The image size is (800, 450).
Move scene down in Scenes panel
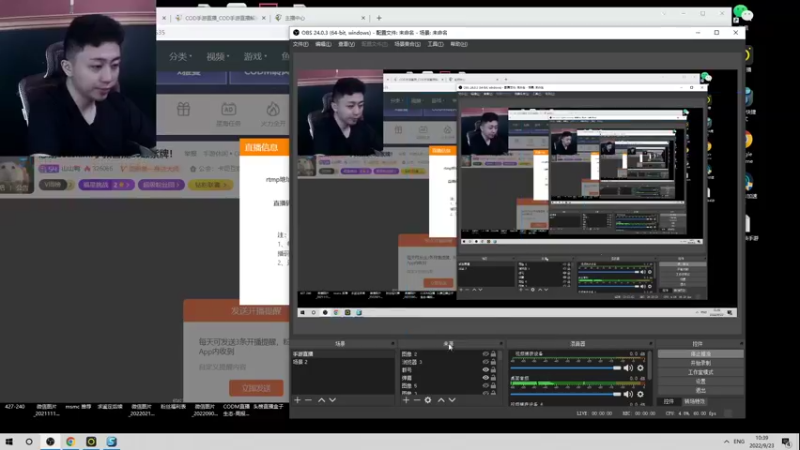[333, 400]
